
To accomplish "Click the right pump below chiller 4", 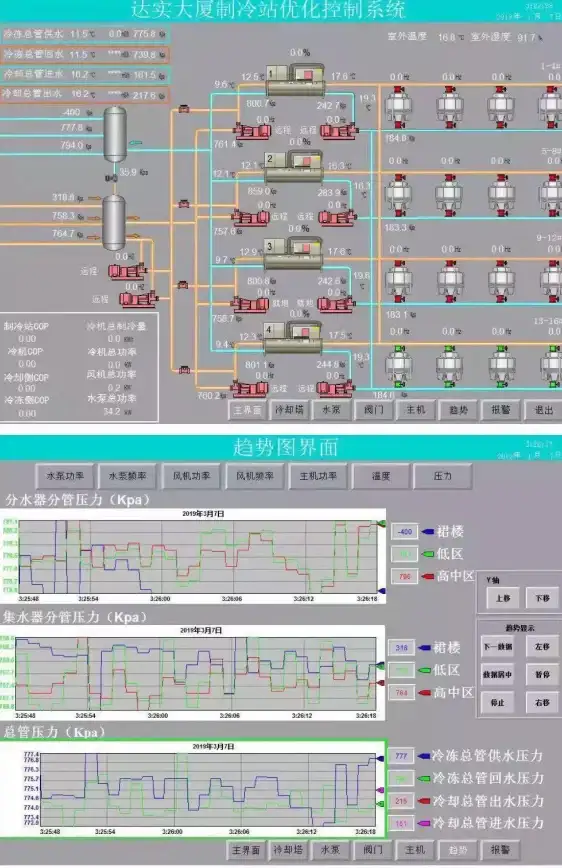I will click(336, 388).
